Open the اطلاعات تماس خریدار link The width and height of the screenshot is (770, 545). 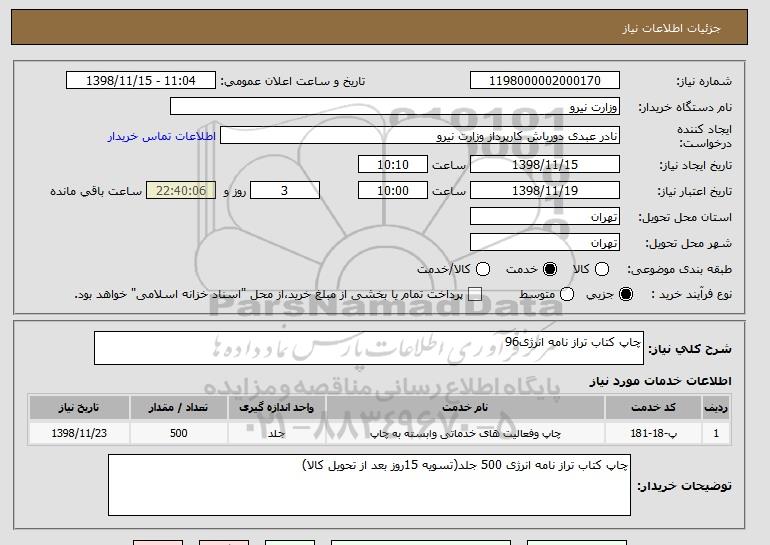(x=162, y=136)
